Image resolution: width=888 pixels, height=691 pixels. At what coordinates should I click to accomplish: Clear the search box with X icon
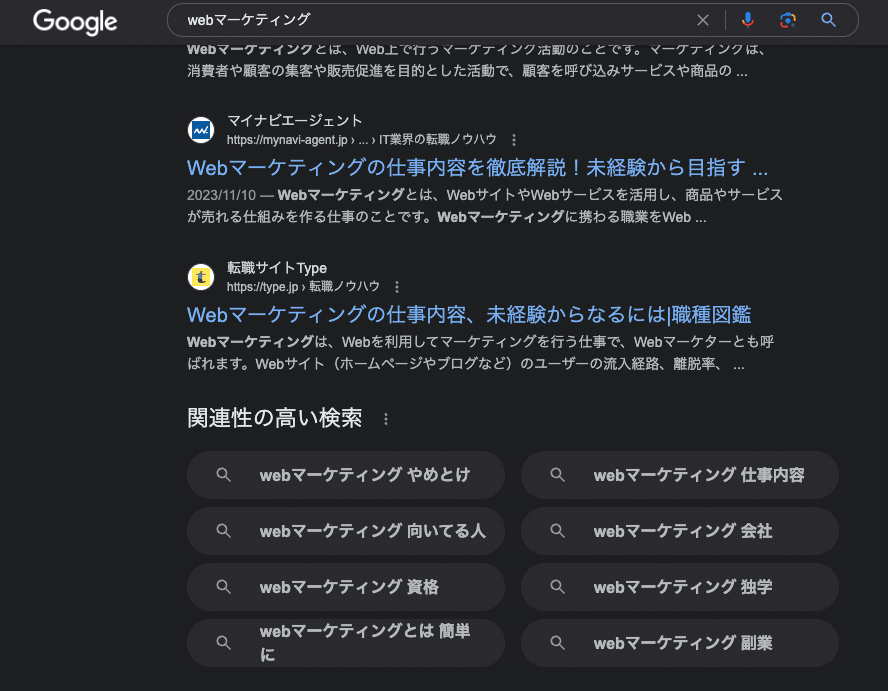point(703,20)
